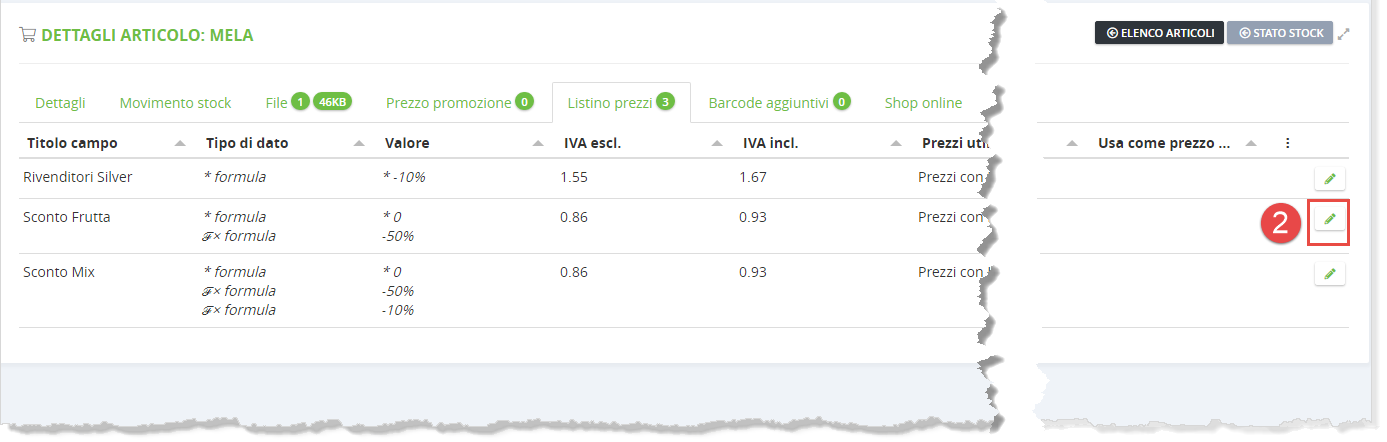Sort by IVA escl. column header
1387x442 pixels.
pyautogui.click(x=593, y=143)
